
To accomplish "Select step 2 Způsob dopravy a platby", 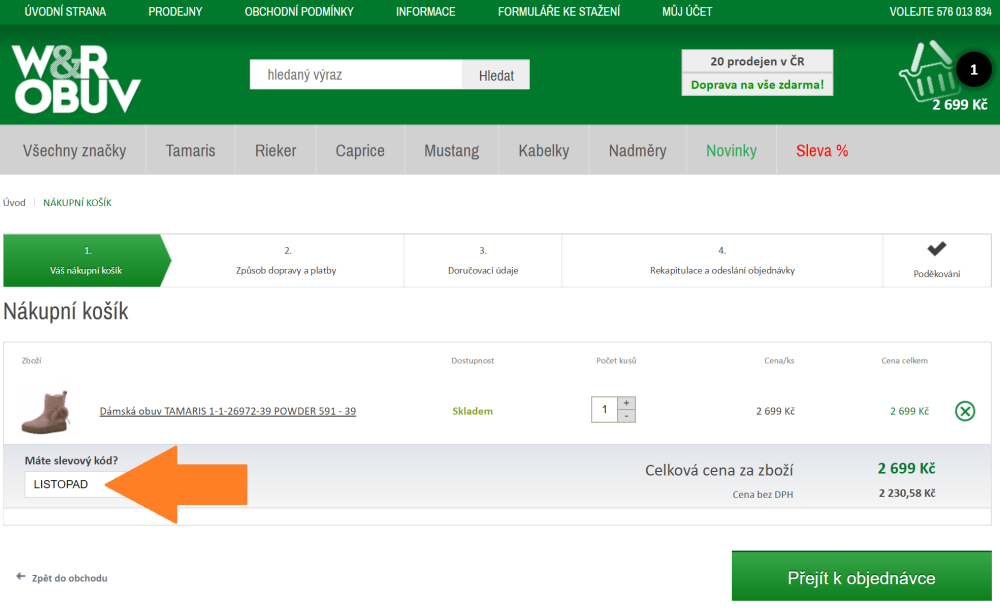I will [288, 261].
